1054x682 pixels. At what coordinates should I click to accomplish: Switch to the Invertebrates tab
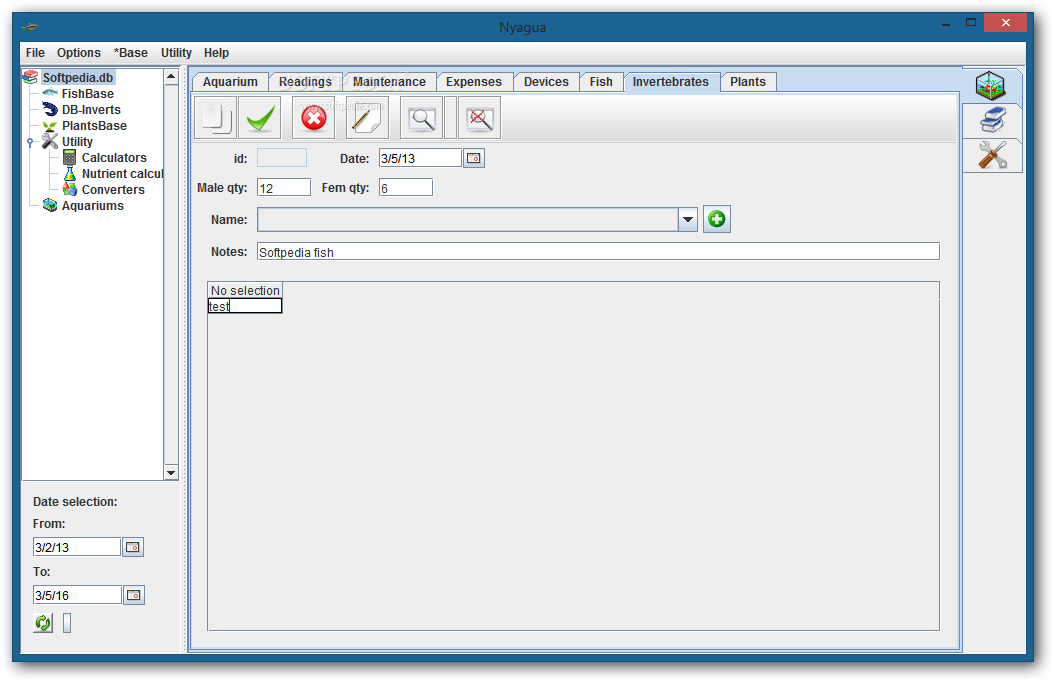pyautogui.click(x=671, y=81)
